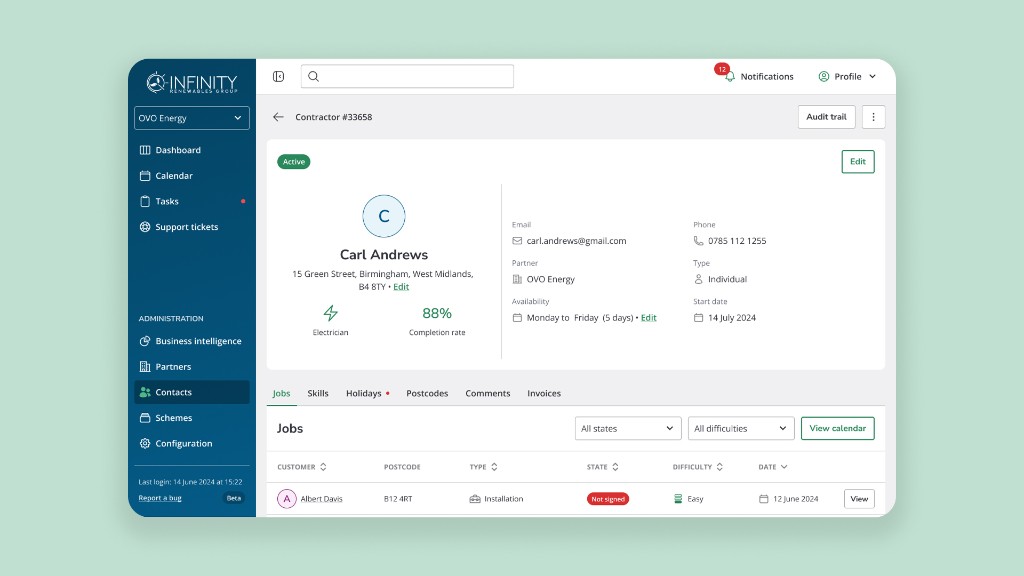Click the Edit link next to availability
The image size is (1024, 576).
point(648,318)
